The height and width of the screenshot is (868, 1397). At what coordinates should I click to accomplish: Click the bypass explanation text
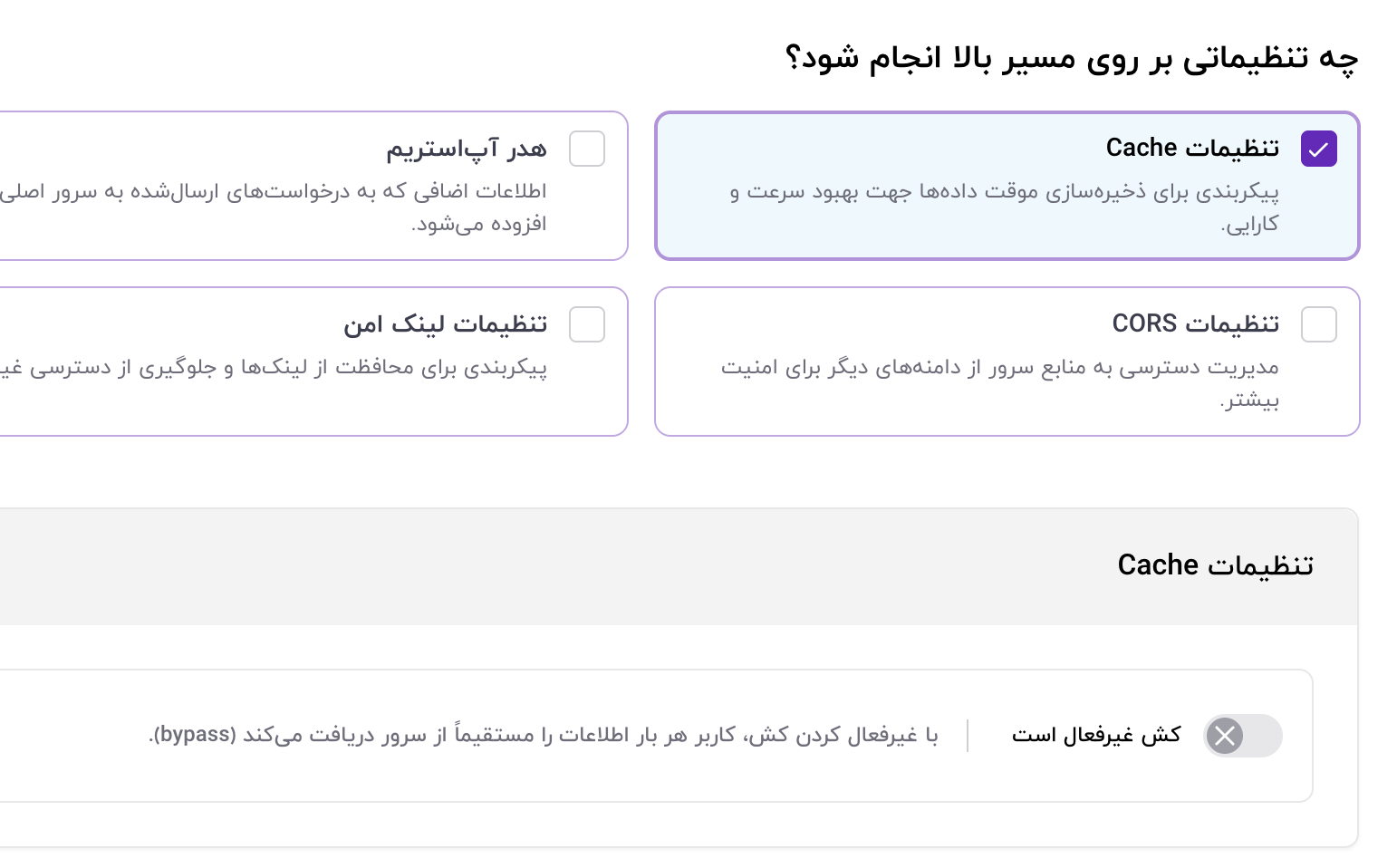tap(544, 735)
